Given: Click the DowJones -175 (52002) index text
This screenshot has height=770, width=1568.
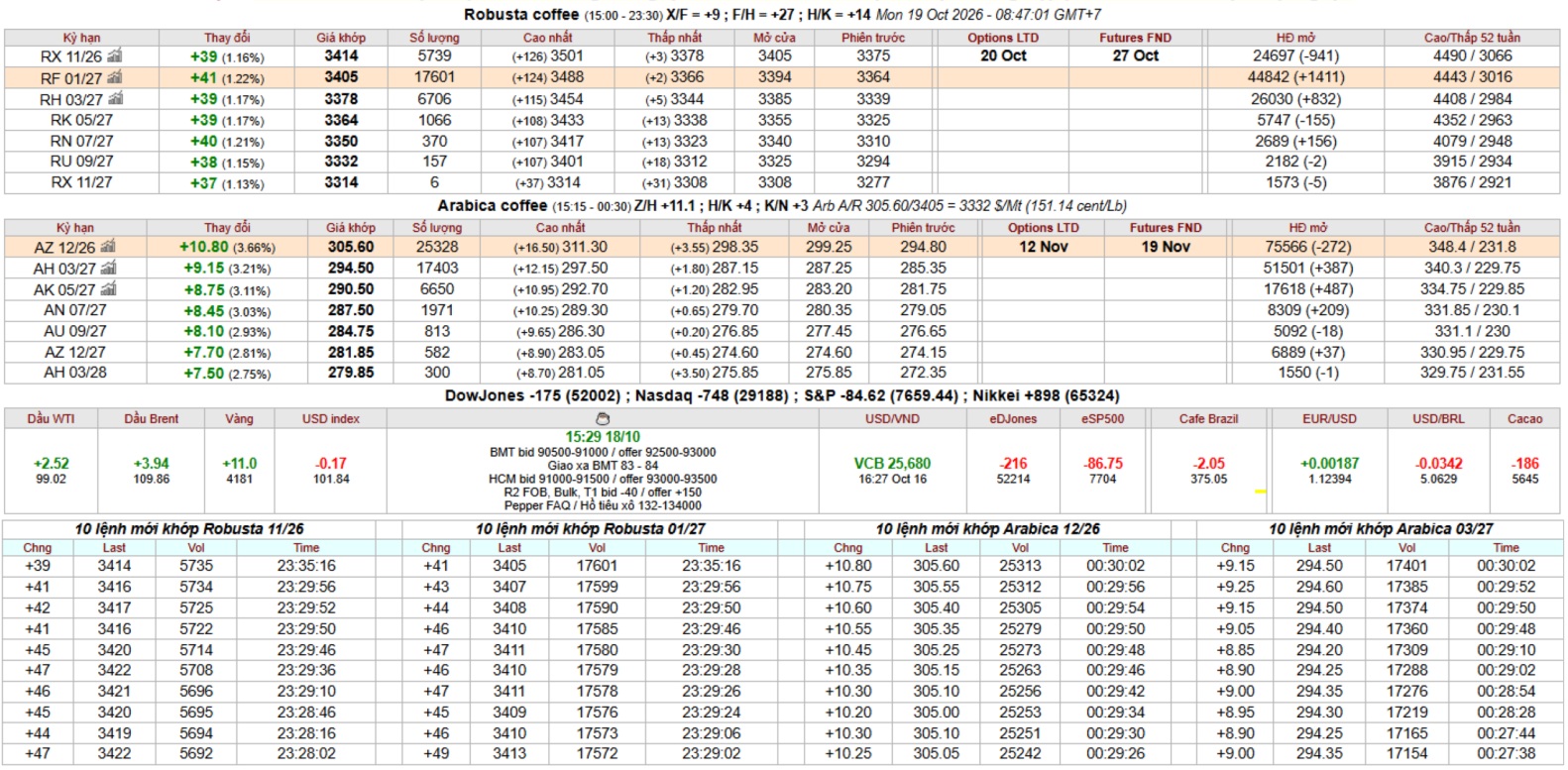Looking at the screenshot, I should point(532,395).
